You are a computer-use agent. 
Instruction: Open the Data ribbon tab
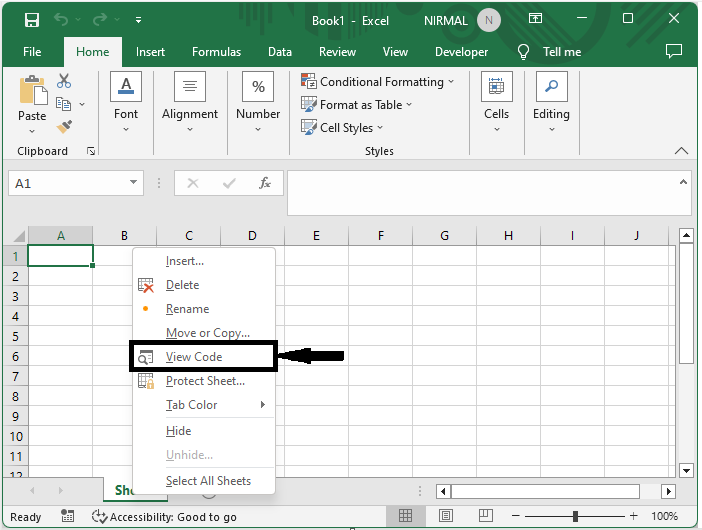point(280,52)
